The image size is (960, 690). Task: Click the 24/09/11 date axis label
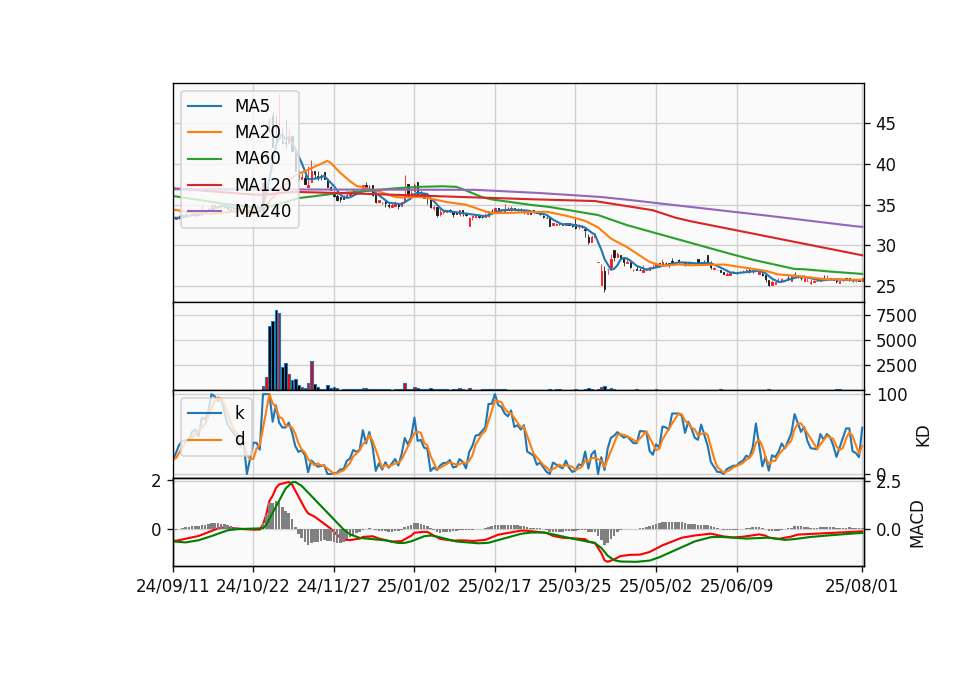point(173,586)
